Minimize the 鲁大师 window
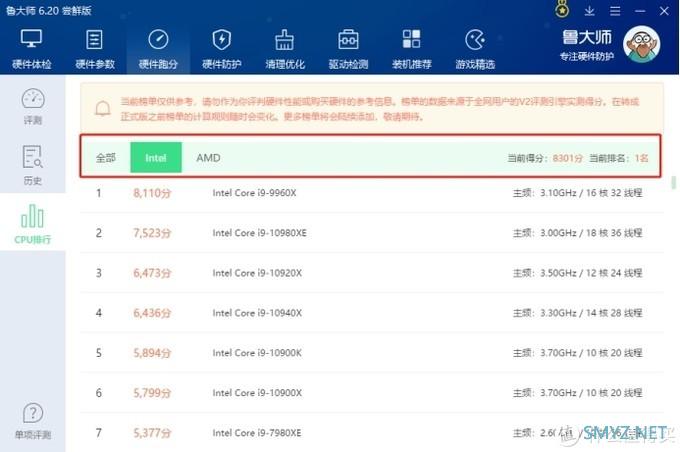 [x=640, y=11]
